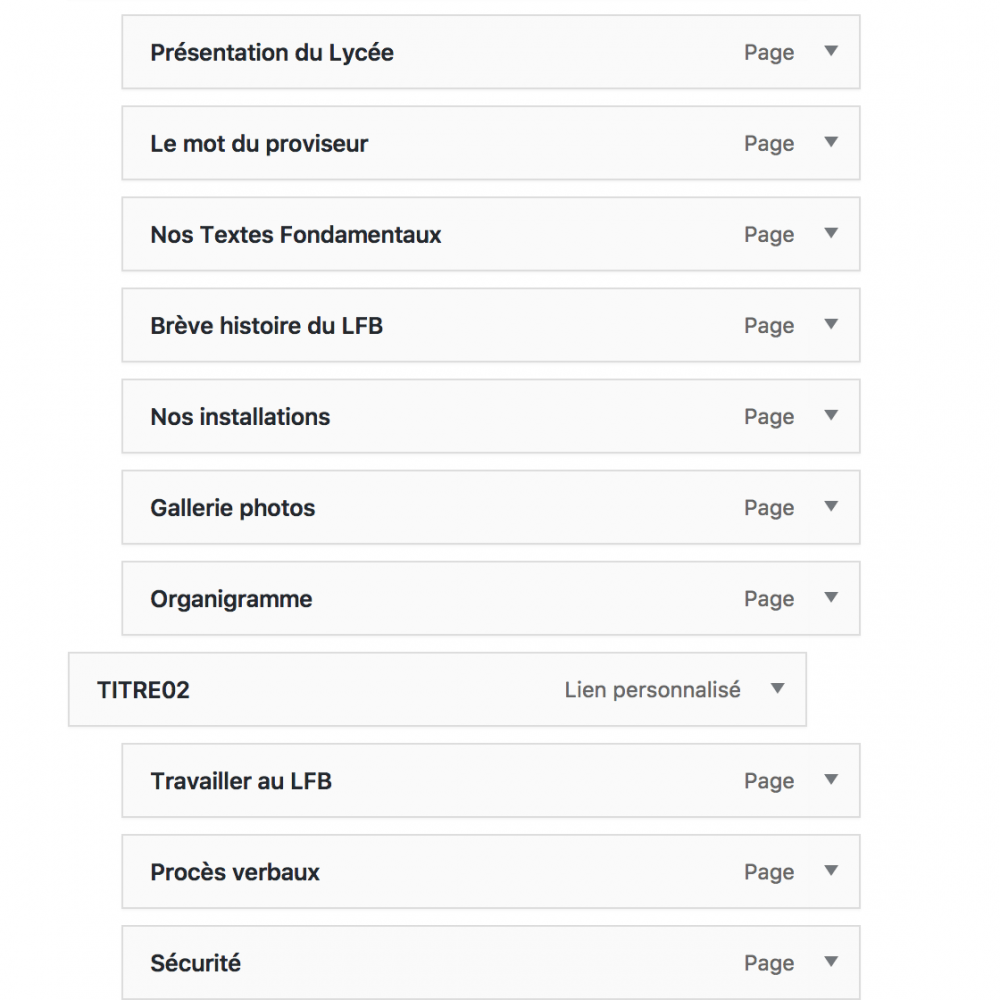Screen dimensions: 1000x1000
Task: Select the Le mot du proviseur item
Action: (x=259, y=144)
